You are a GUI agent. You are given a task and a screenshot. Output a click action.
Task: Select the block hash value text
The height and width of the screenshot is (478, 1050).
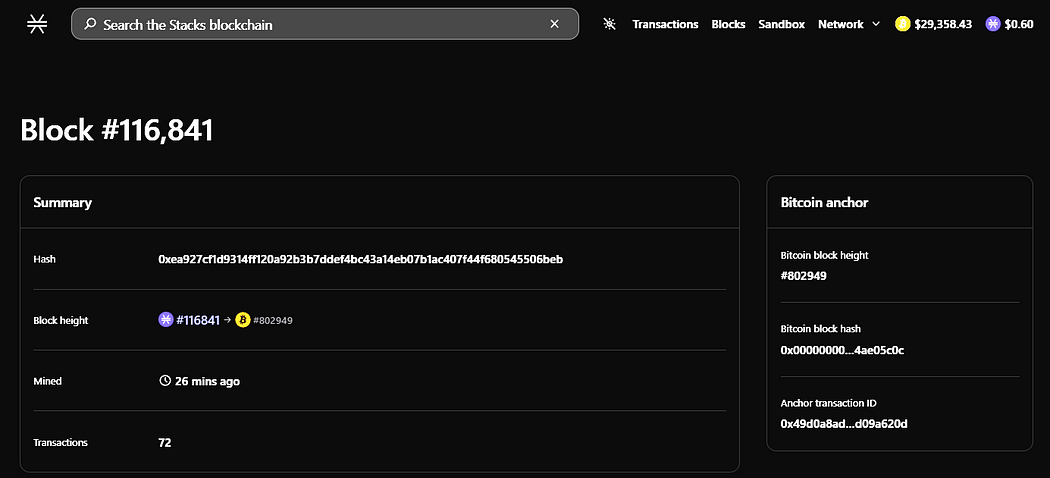(x=360, y=259)
